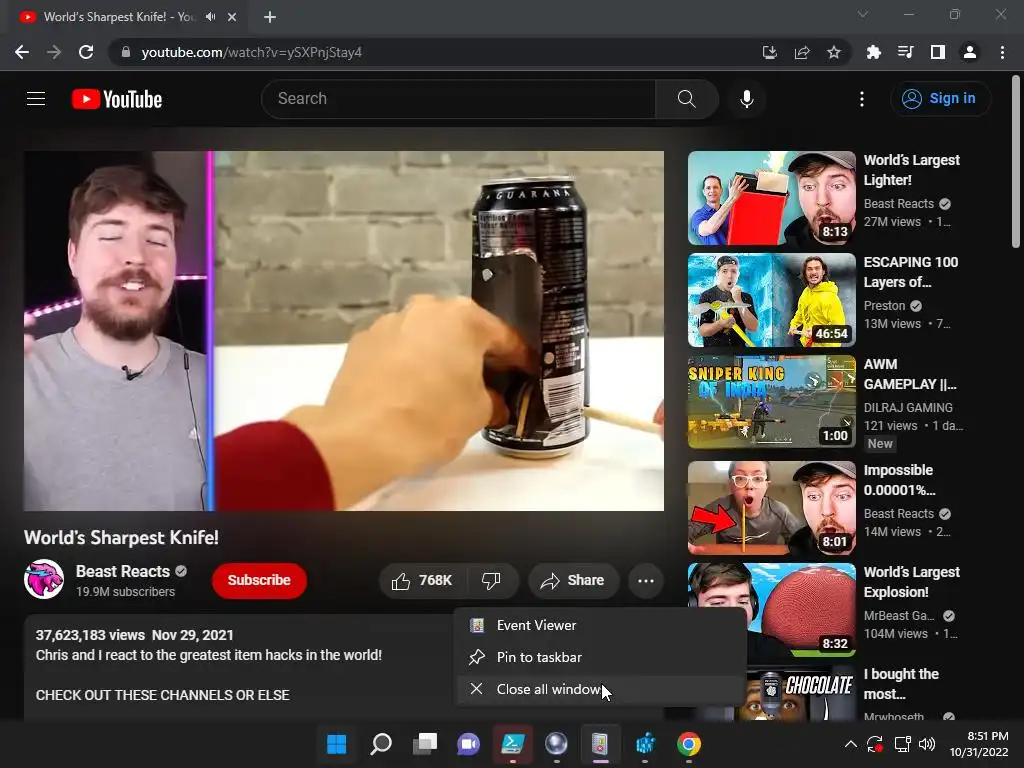
Task: Open the Beast Reacts channel name link
Action: pyautogui.click(x=123, y=571)
